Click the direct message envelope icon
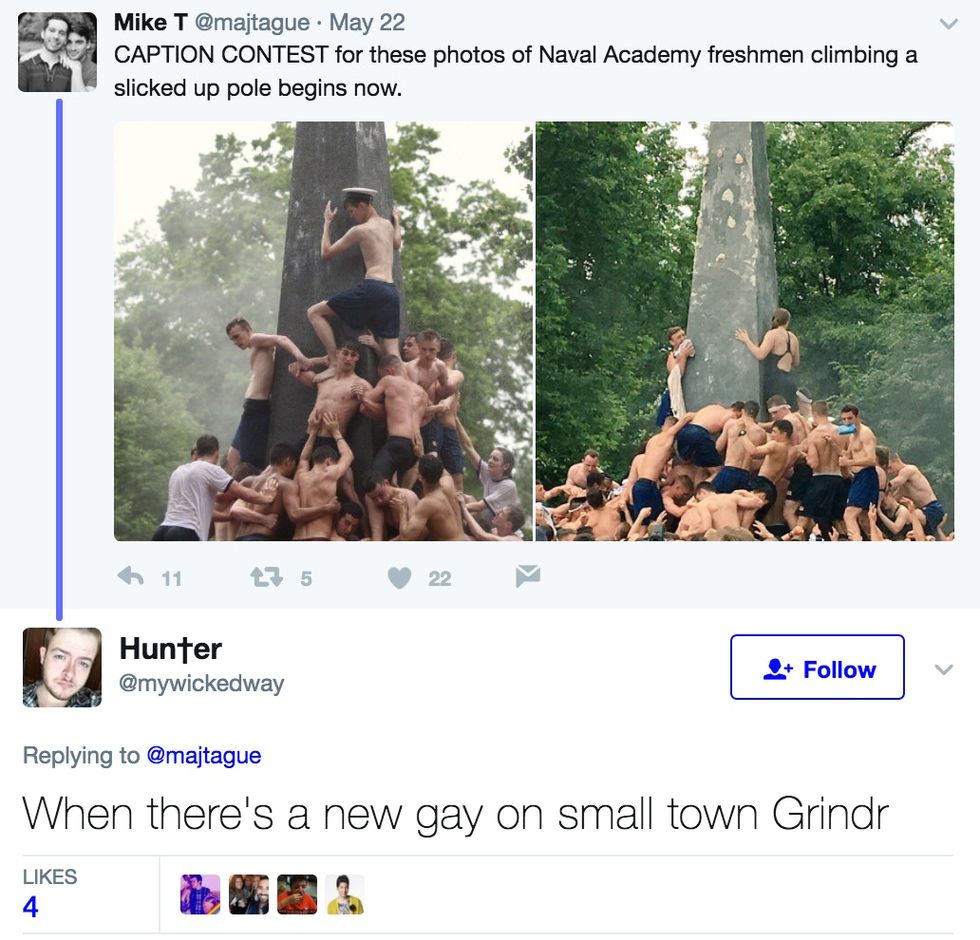Viewport: 980px width, 940px height. coord(528,576)
